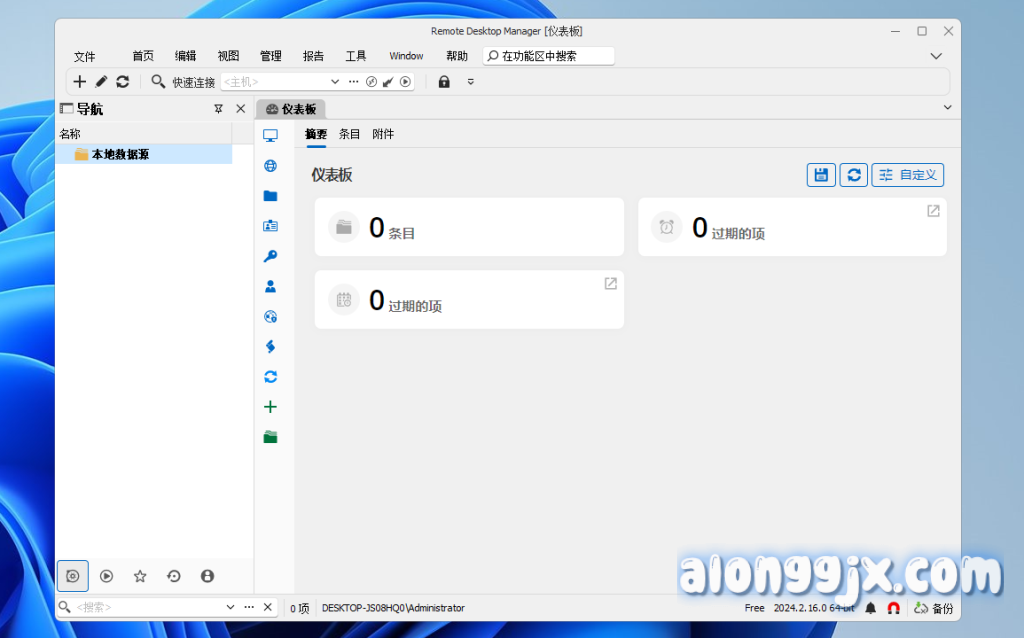1024x638 pixels.
Task: Click the plus icon to add new entry
Action: pos(80,82)
